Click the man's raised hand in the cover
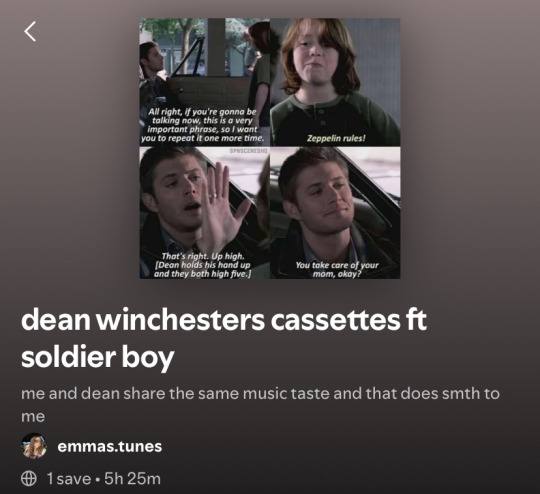 pyautogui.click(x=223, y=208)
